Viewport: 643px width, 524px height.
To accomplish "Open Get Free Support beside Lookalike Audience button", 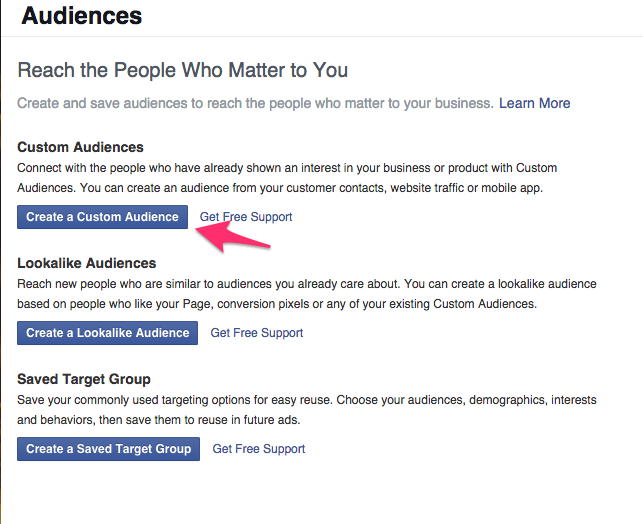I will [257, 333].
